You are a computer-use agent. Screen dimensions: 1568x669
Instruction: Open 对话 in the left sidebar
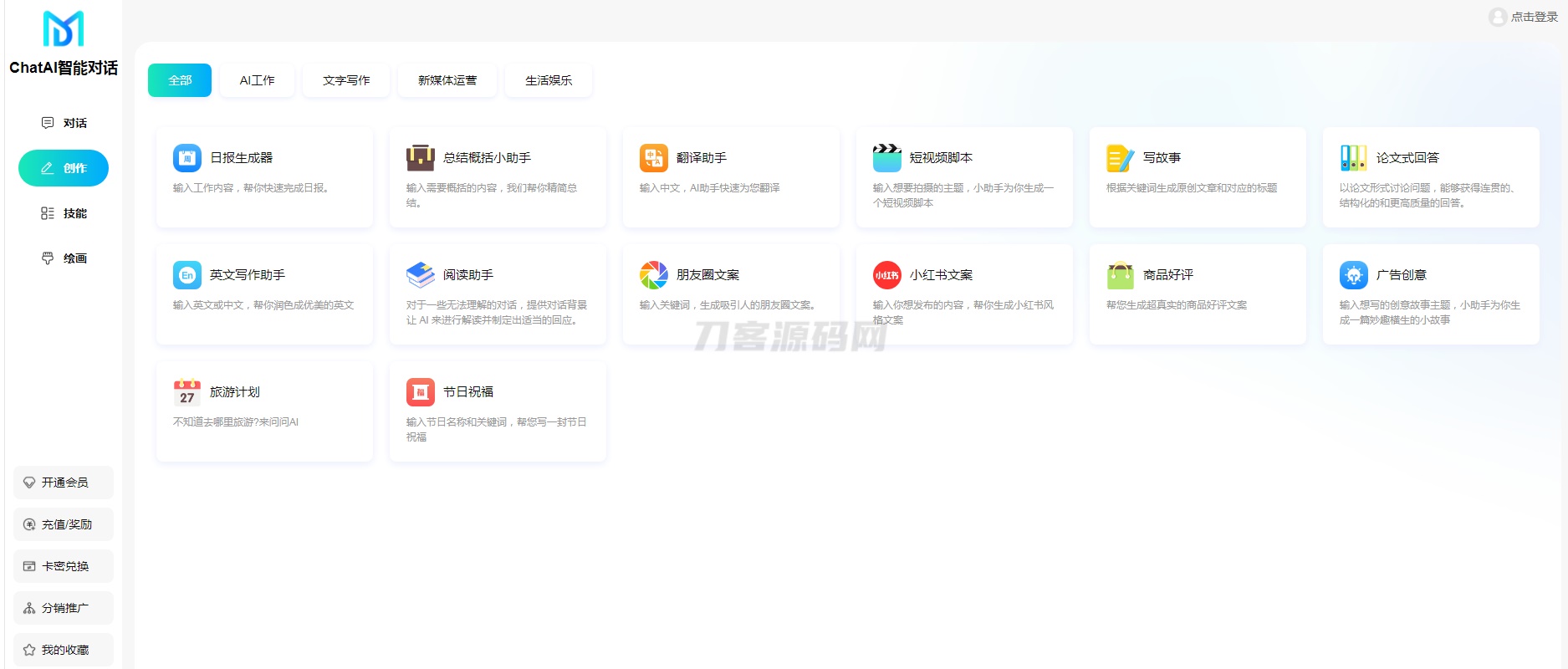tap(64, 123)
